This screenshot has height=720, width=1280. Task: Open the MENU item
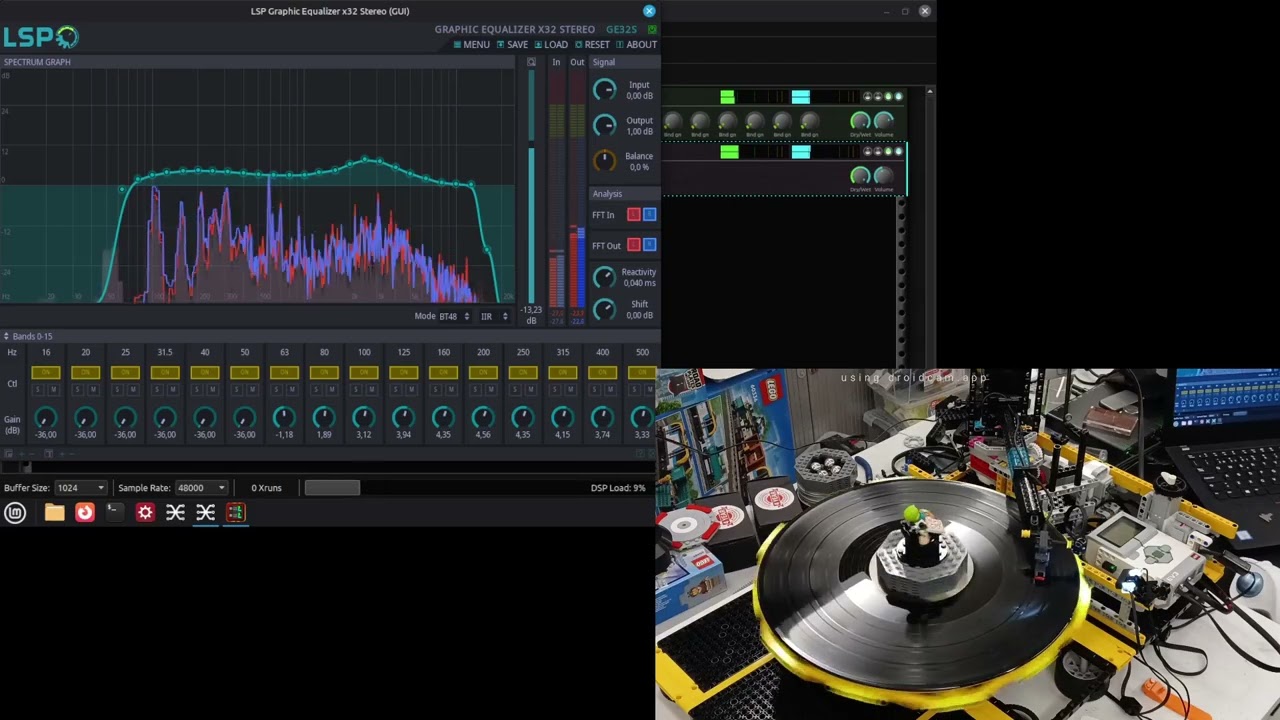472,45
